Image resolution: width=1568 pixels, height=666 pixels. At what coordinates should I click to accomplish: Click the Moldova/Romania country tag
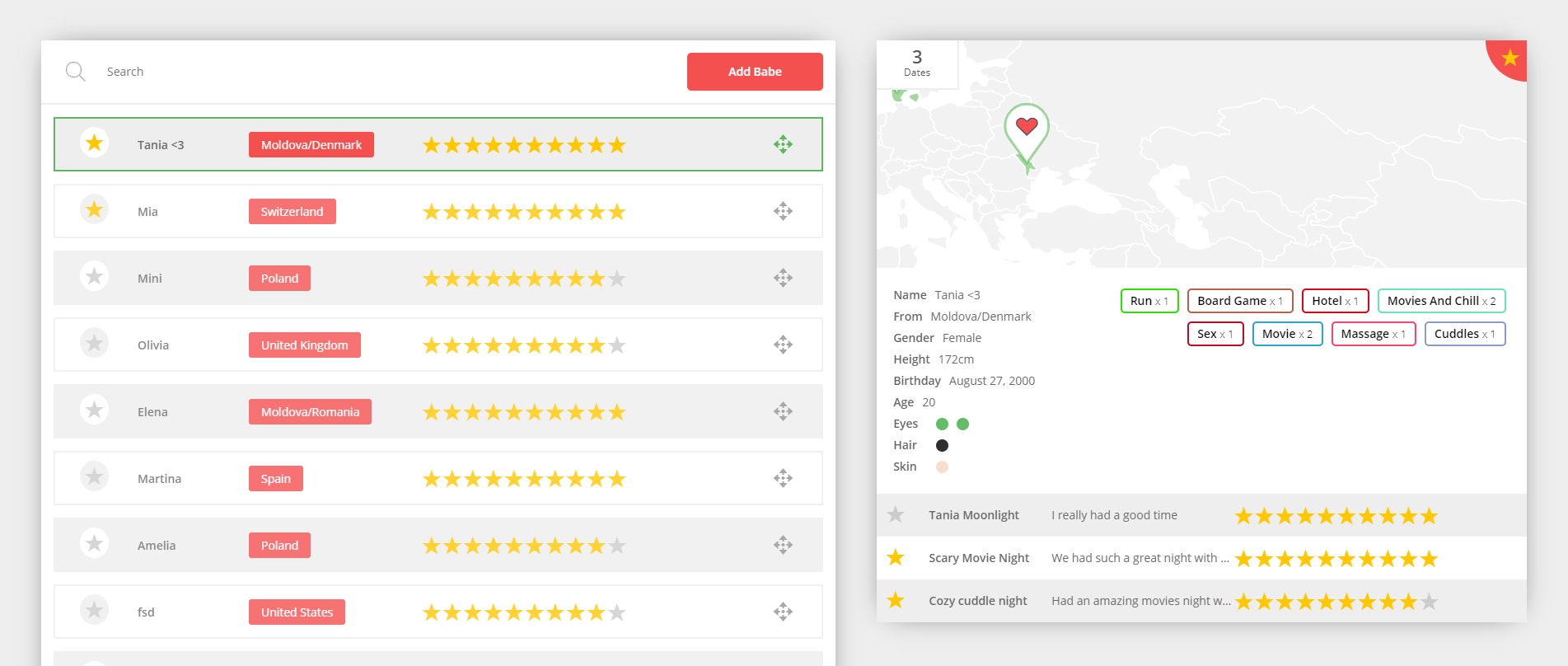coord(310,412)
